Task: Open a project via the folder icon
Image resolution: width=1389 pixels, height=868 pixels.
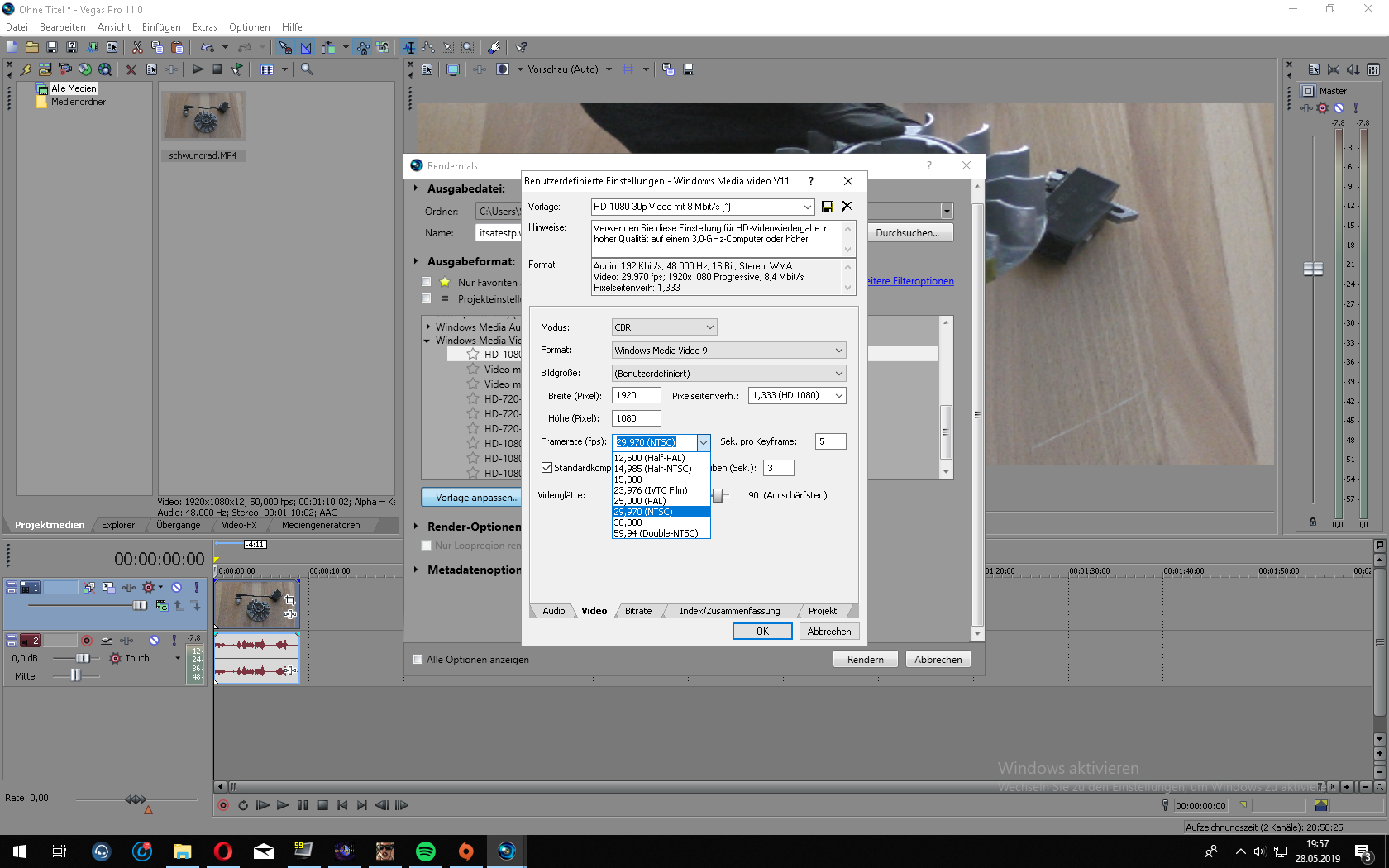Action: pyautogui.click(x=32, y=47)
